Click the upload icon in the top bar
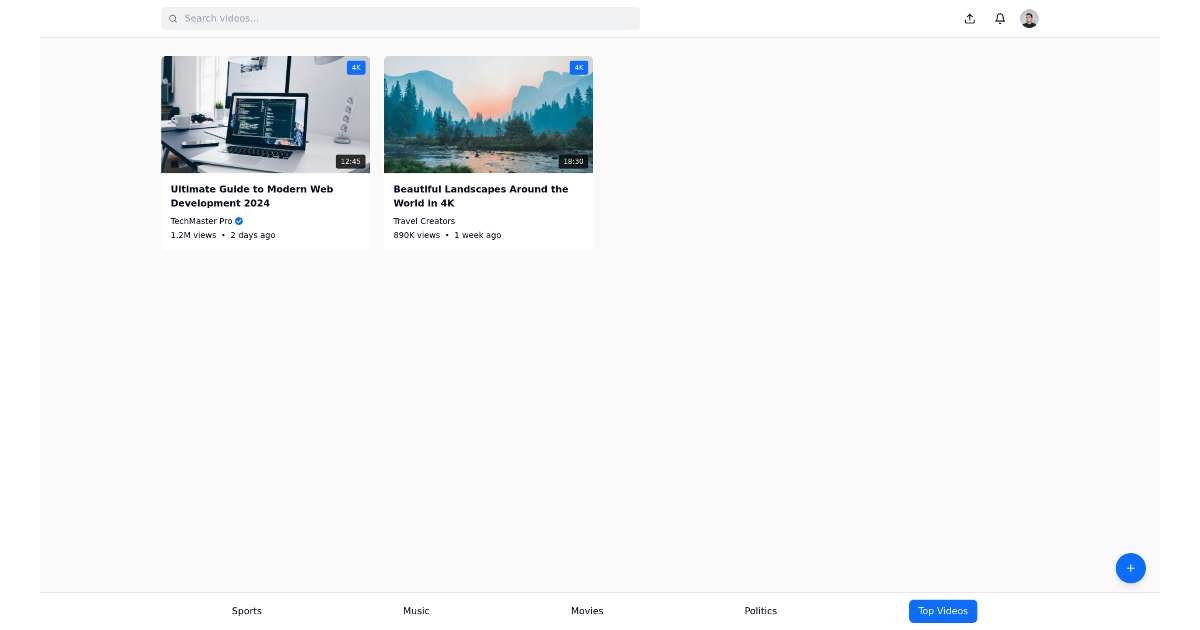The width and height of the screenshot is (1200, 630). [x=969, y=18]
